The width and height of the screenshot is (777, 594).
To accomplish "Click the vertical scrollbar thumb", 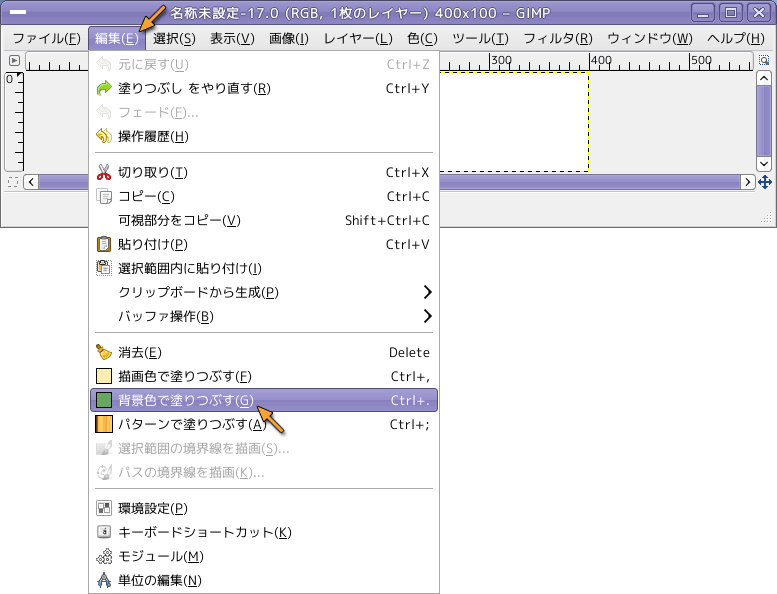I will 764,121.
